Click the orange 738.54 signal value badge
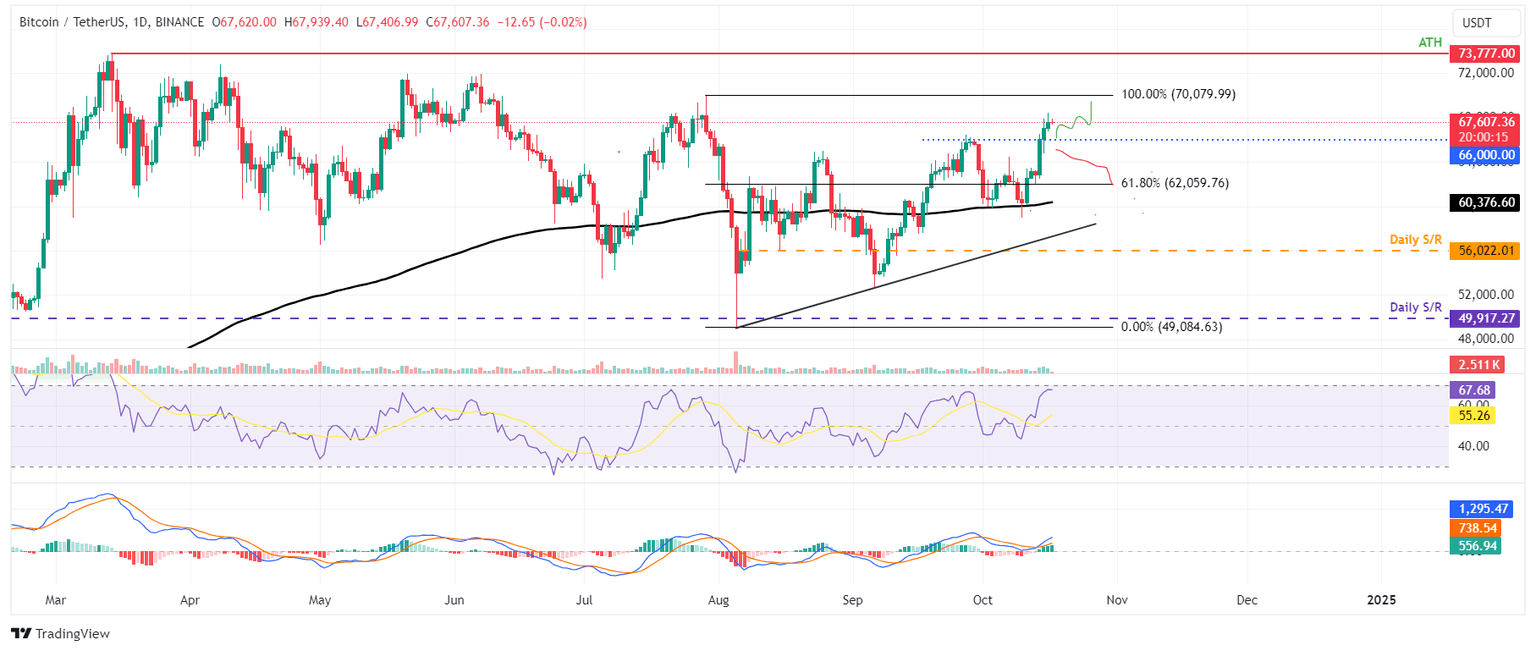The width and height of the screenshot is (1536, 652). point(1478,528)
